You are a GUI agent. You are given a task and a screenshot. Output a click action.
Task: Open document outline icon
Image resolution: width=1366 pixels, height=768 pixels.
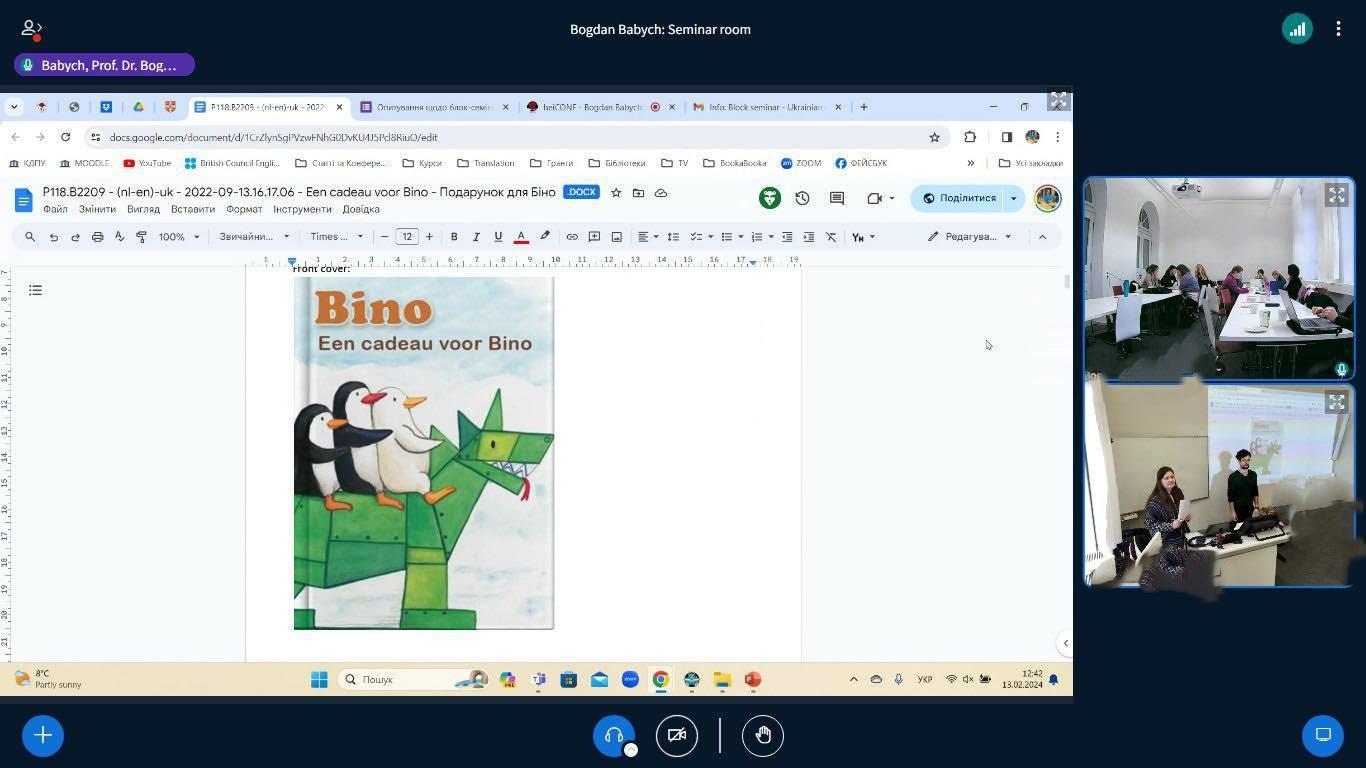click(x=35, y=290)
